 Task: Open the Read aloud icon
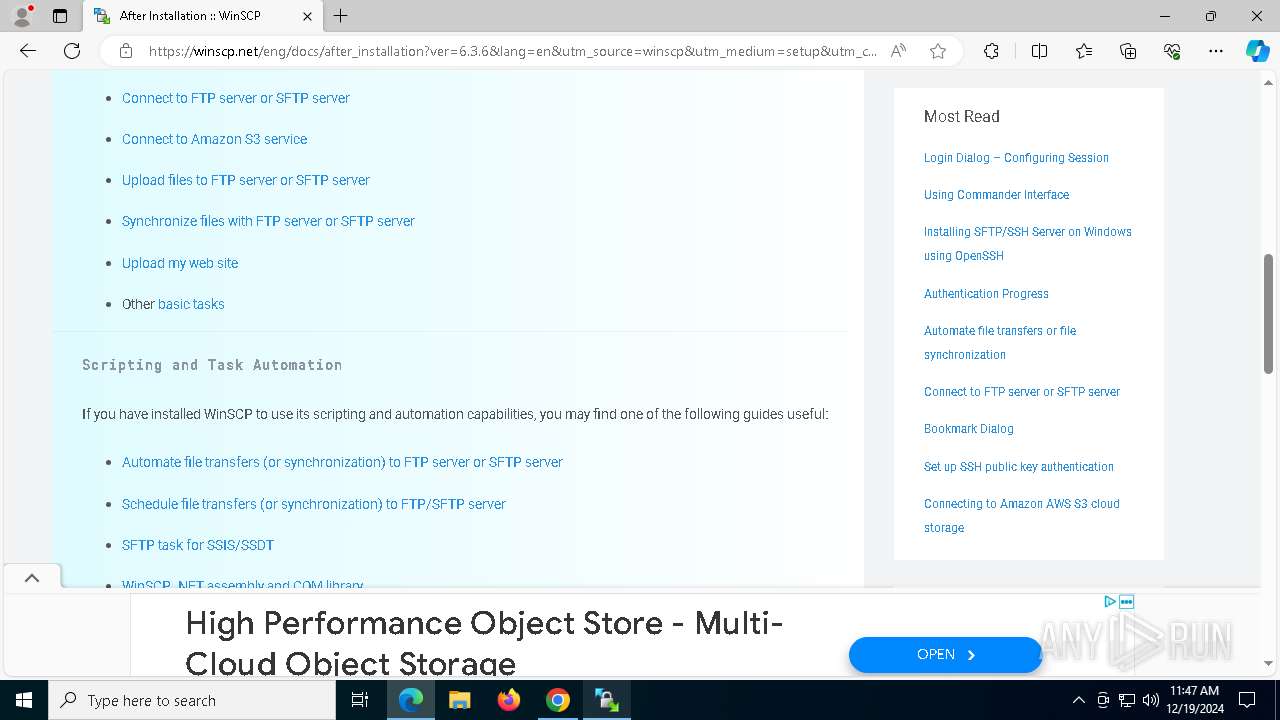(x=898, y=51)
